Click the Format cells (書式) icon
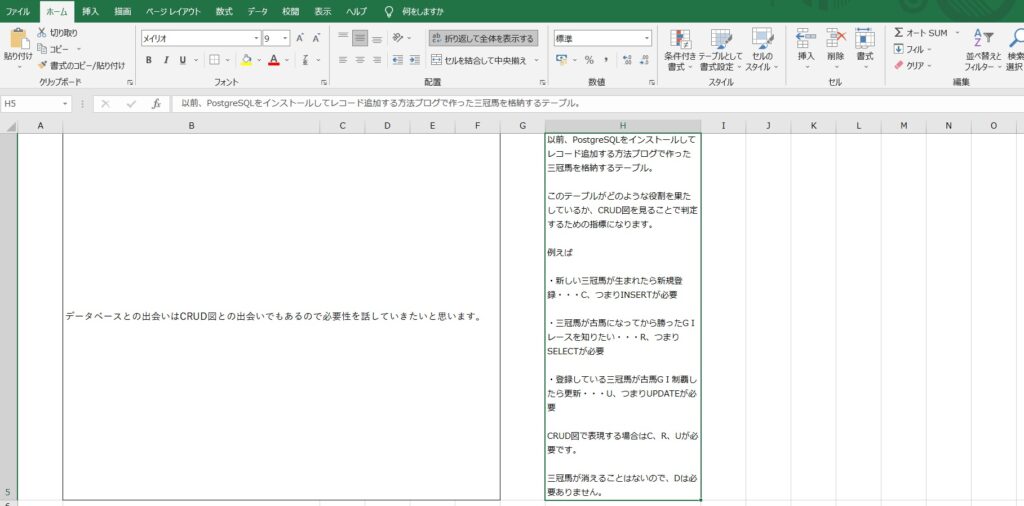This screenshot has width=1024, height=506. pos(865,39)
